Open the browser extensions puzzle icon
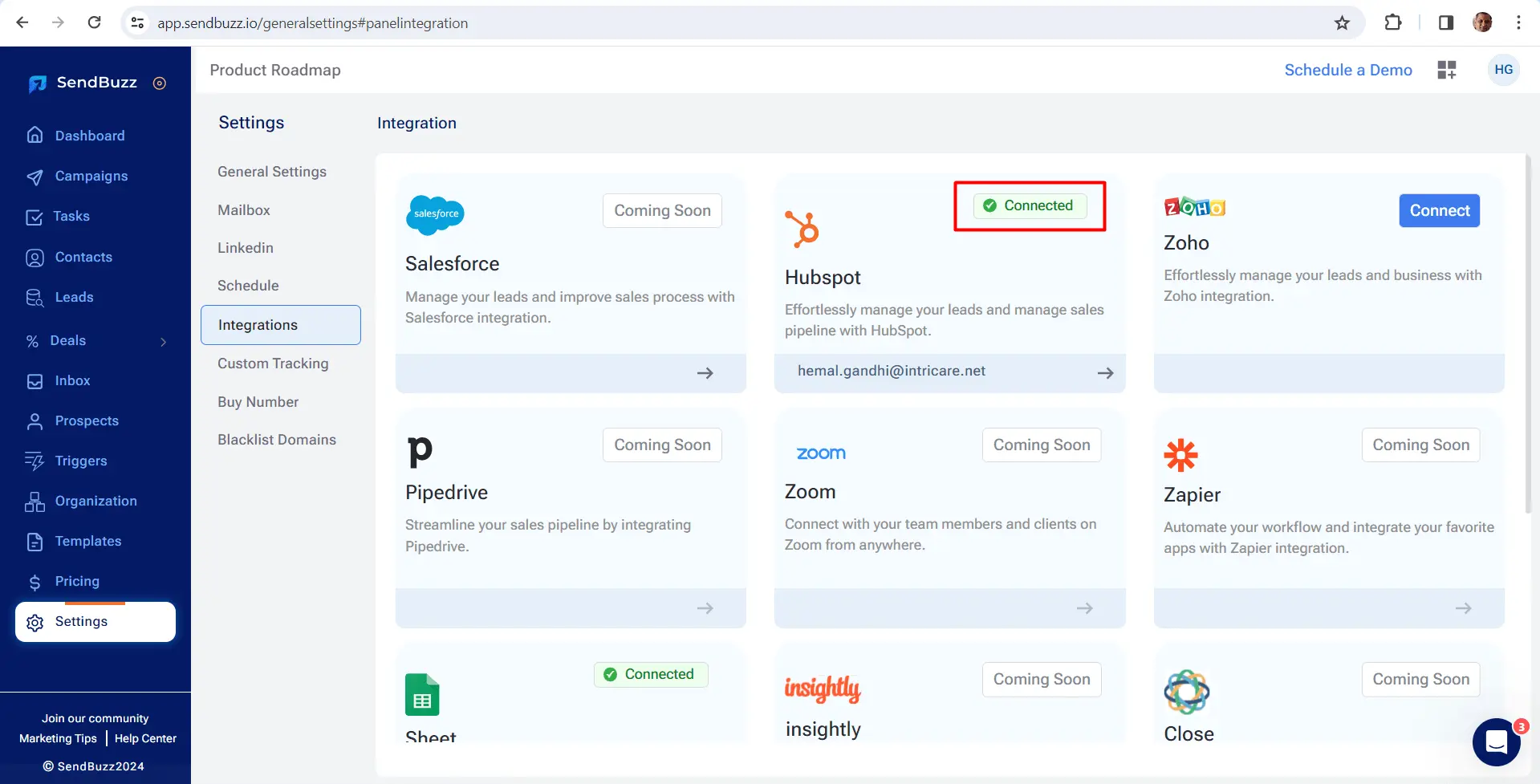This screenshot has width=1540, height=784. (1393, 22)
